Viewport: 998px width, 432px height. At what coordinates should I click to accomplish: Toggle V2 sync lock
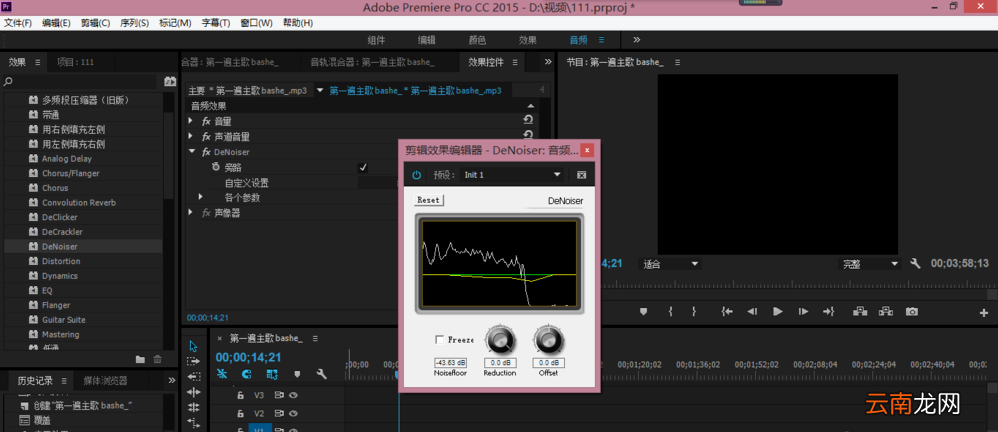point(279,414)
